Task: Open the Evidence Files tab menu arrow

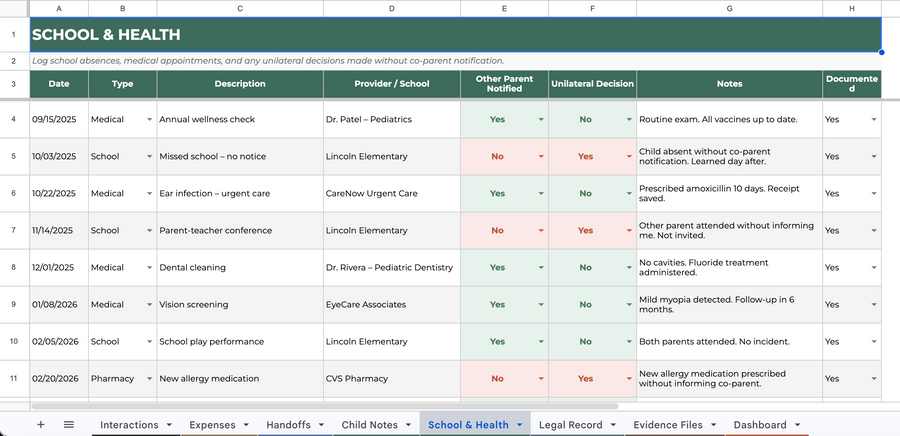Action: point(713,425)
